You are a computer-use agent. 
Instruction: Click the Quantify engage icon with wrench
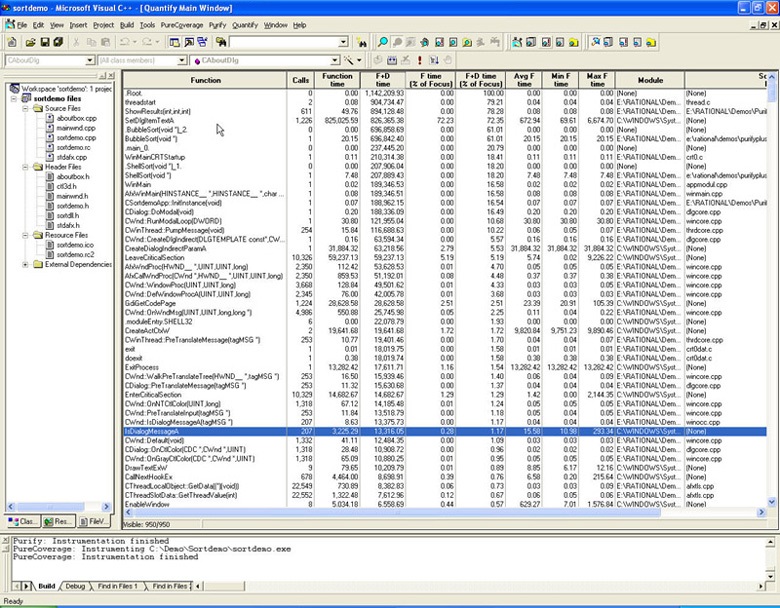595,43
